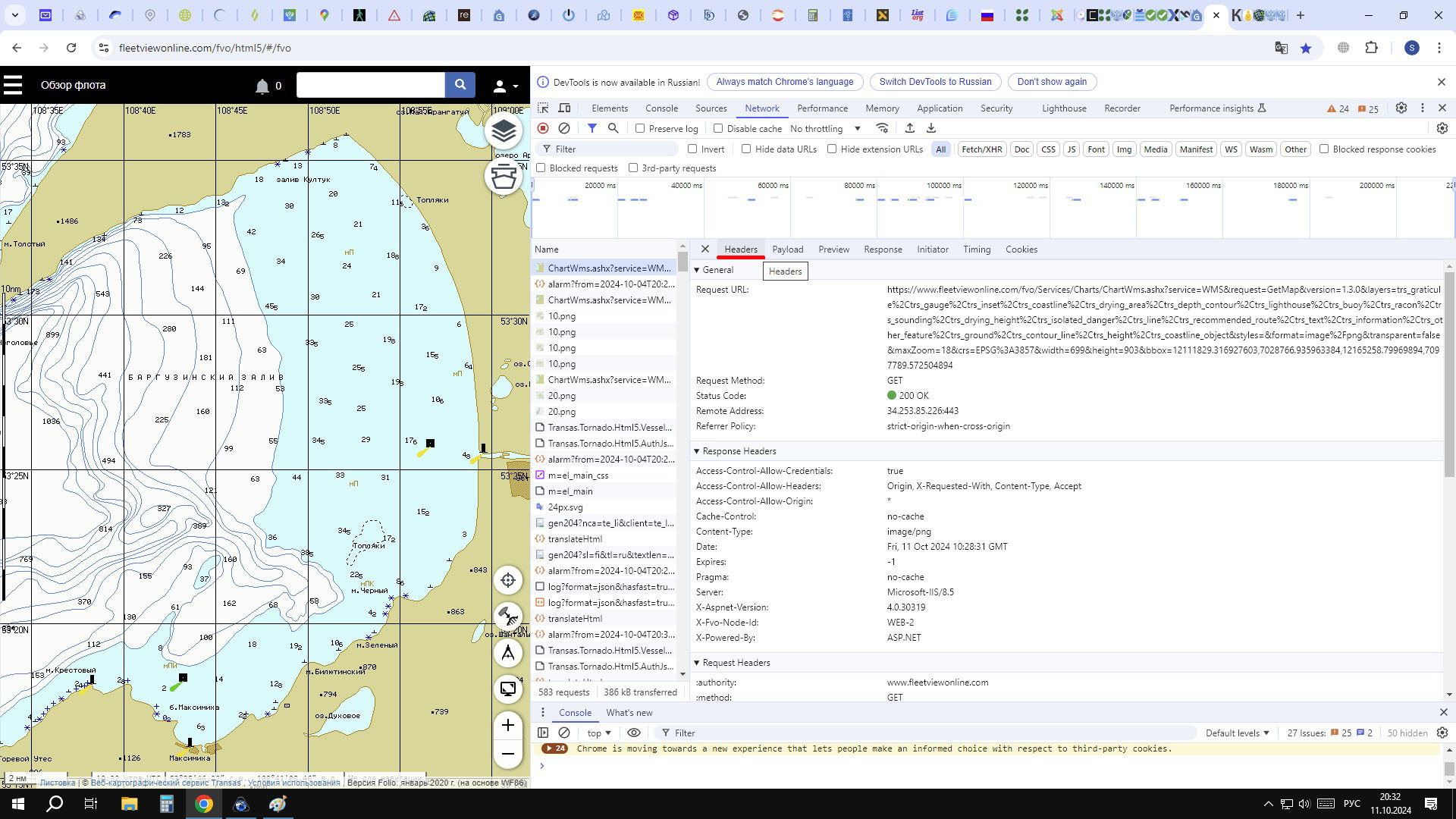
Task: Check the Hide data URLs option
Action: tap(746, 149)
